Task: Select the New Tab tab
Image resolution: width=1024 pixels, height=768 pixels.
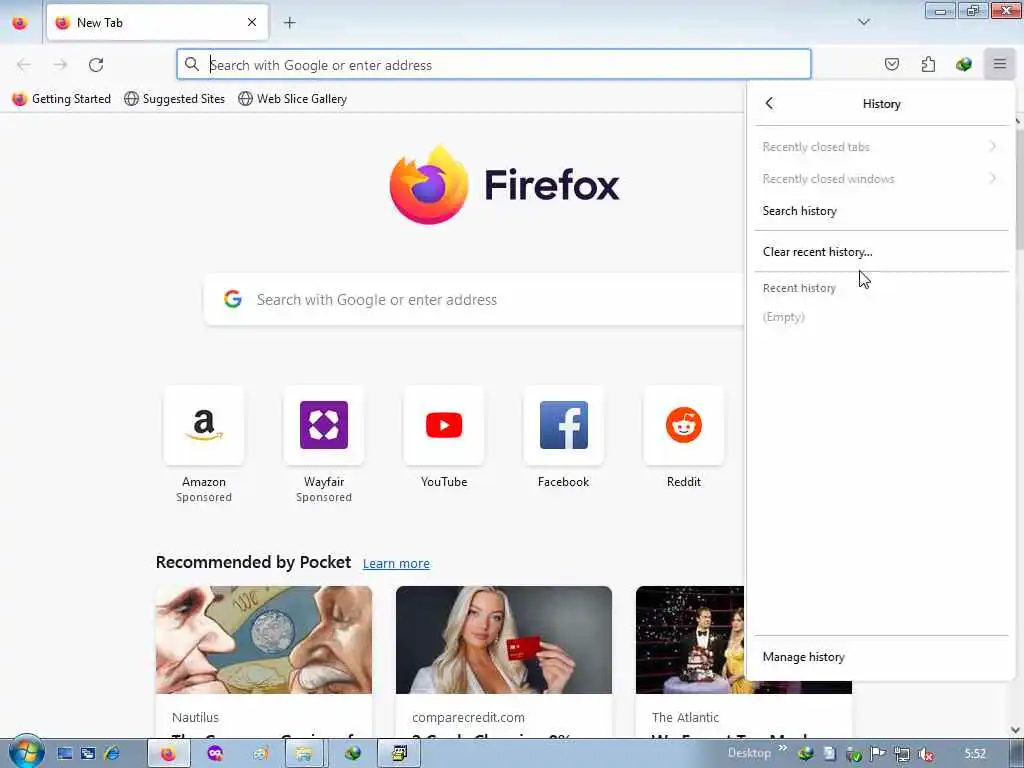Action: point(157,22)
